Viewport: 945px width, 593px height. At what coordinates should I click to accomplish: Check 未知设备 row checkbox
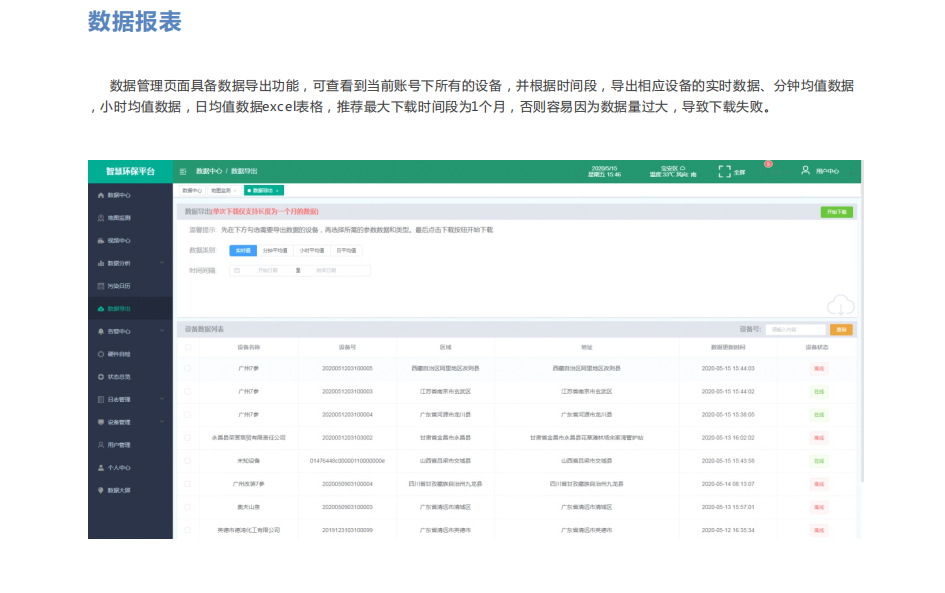[188, 461]
